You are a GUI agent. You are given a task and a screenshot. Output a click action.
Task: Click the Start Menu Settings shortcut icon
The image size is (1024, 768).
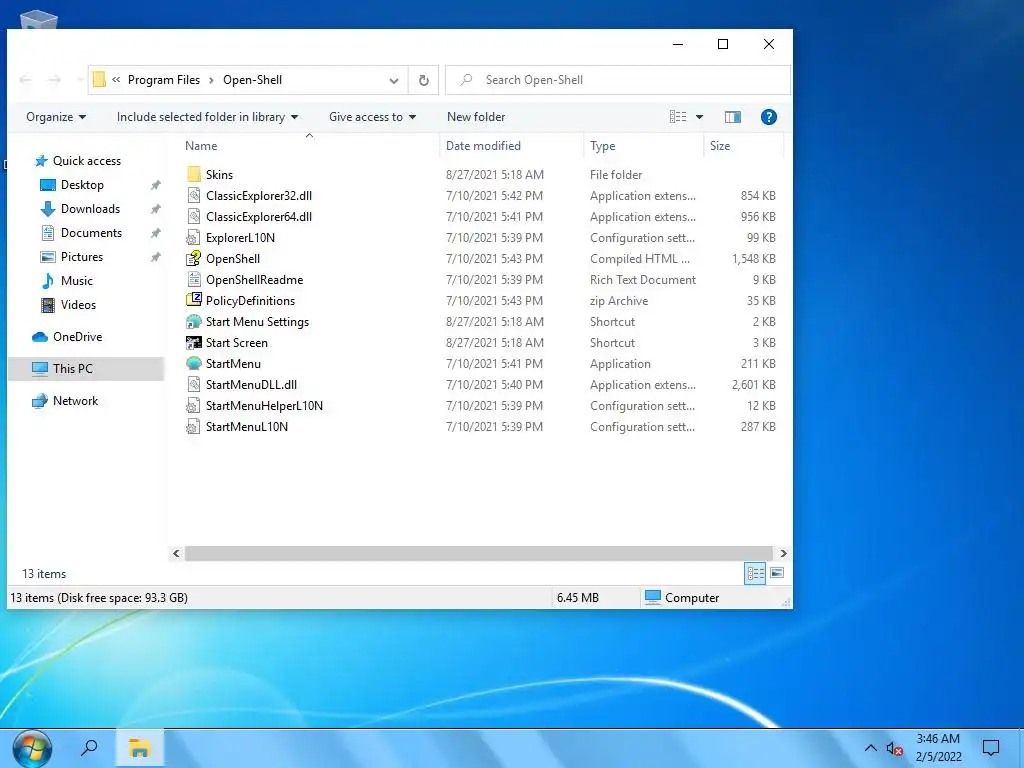click(193, 321)
